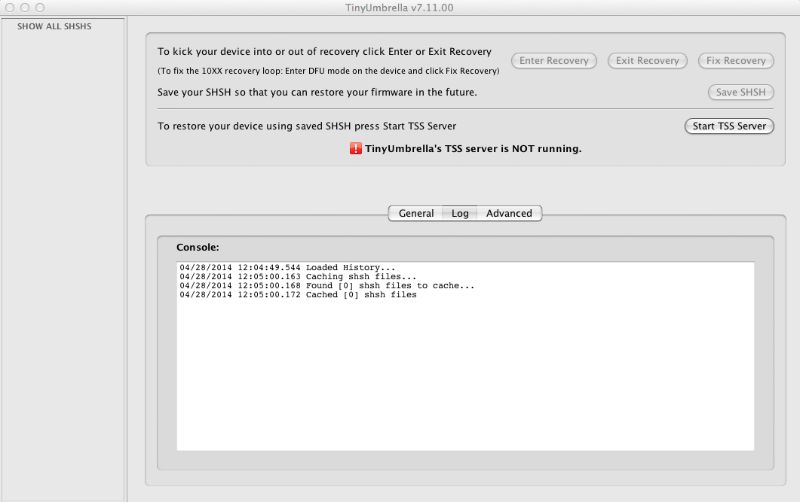Viewport: 800px width, 502px height.
Task: Click the 'Cached [0] shsh files' log line
Action: click(x=298, y=295)
